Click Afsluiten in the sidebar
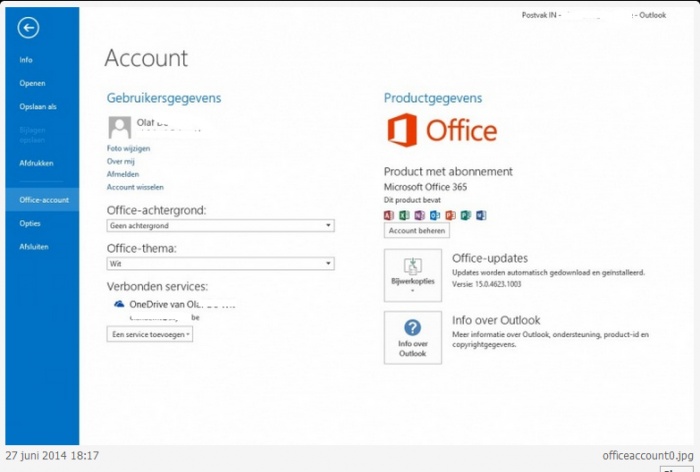This screenshot has height=472, width=700. pyautogui.click(x=34, y=246)
